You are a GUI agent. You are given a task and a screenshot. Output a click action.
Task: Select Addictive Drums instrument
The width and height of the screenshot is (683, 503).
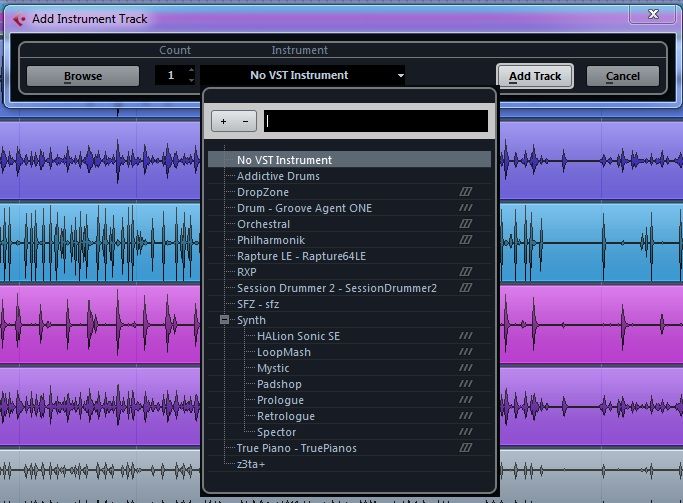pyautogui.click(x=349, y=176)
